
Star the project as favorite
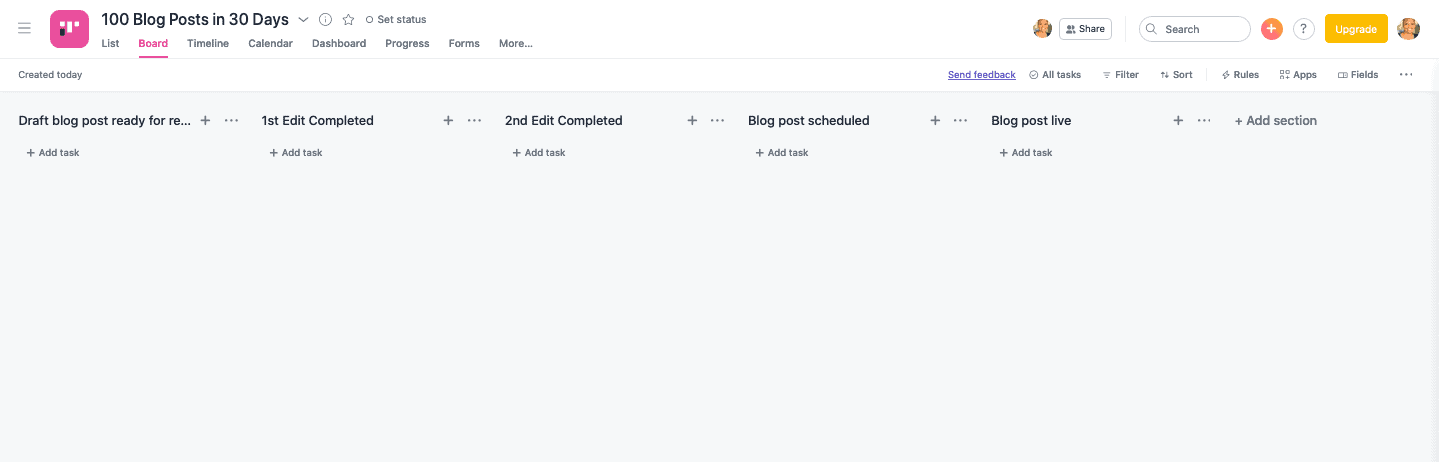coord(348,20)
